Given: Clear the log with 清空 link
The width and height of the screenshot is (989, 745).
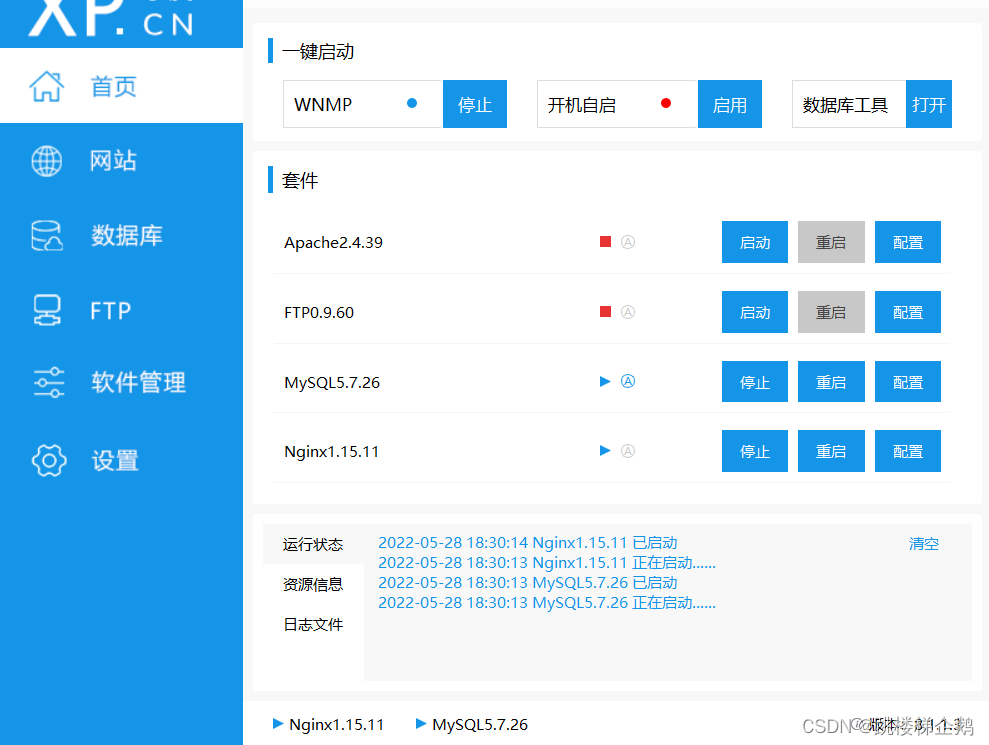Looking at the screenshot, I should pyautogui.click(x=924, y=543).
